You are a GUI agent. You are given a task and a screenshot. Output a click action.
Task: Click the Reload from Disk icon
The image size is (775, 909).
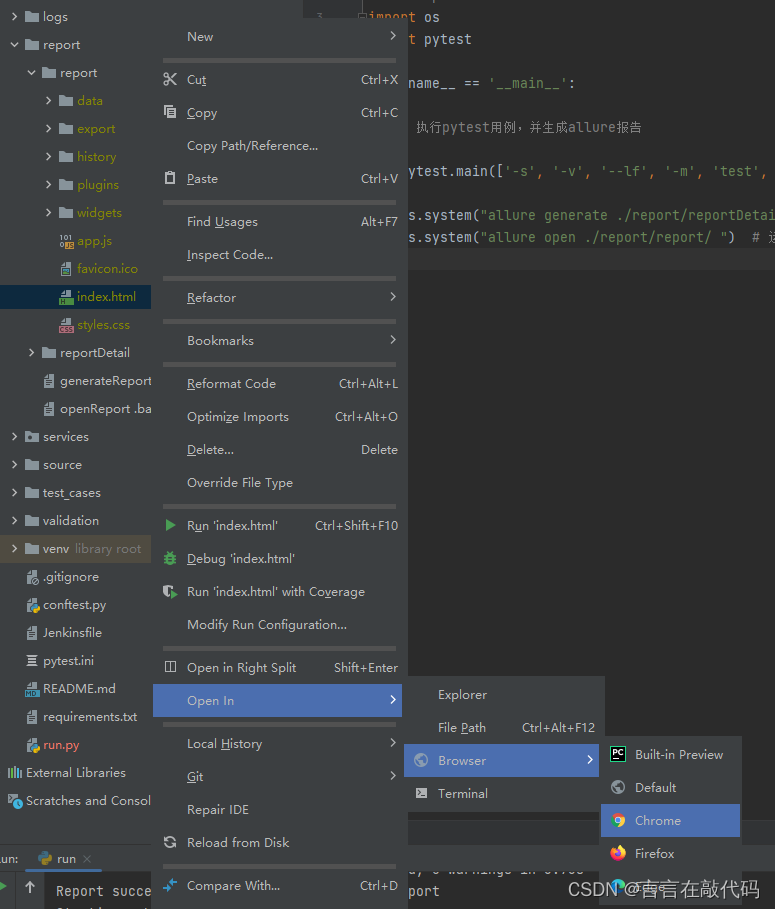pos(170,842)
